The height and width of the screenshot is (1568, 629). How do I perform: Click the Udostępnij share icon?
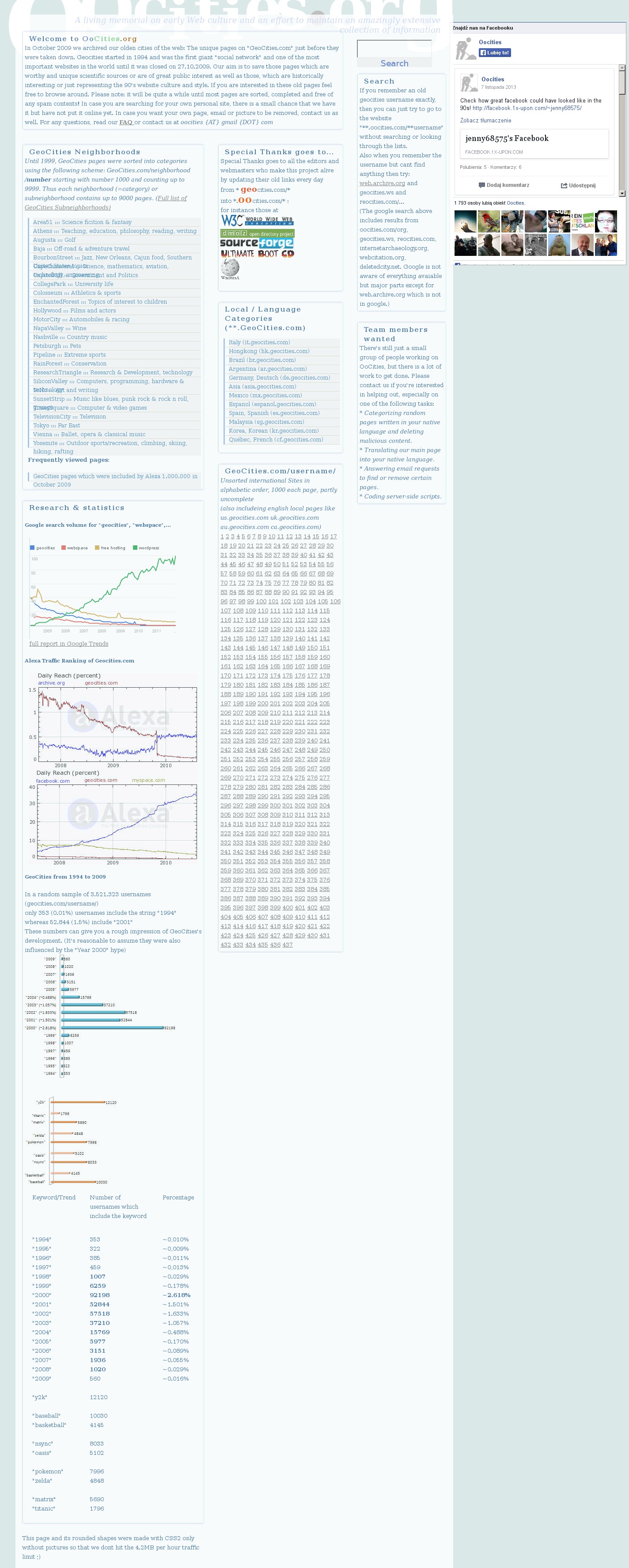(564, 186)
